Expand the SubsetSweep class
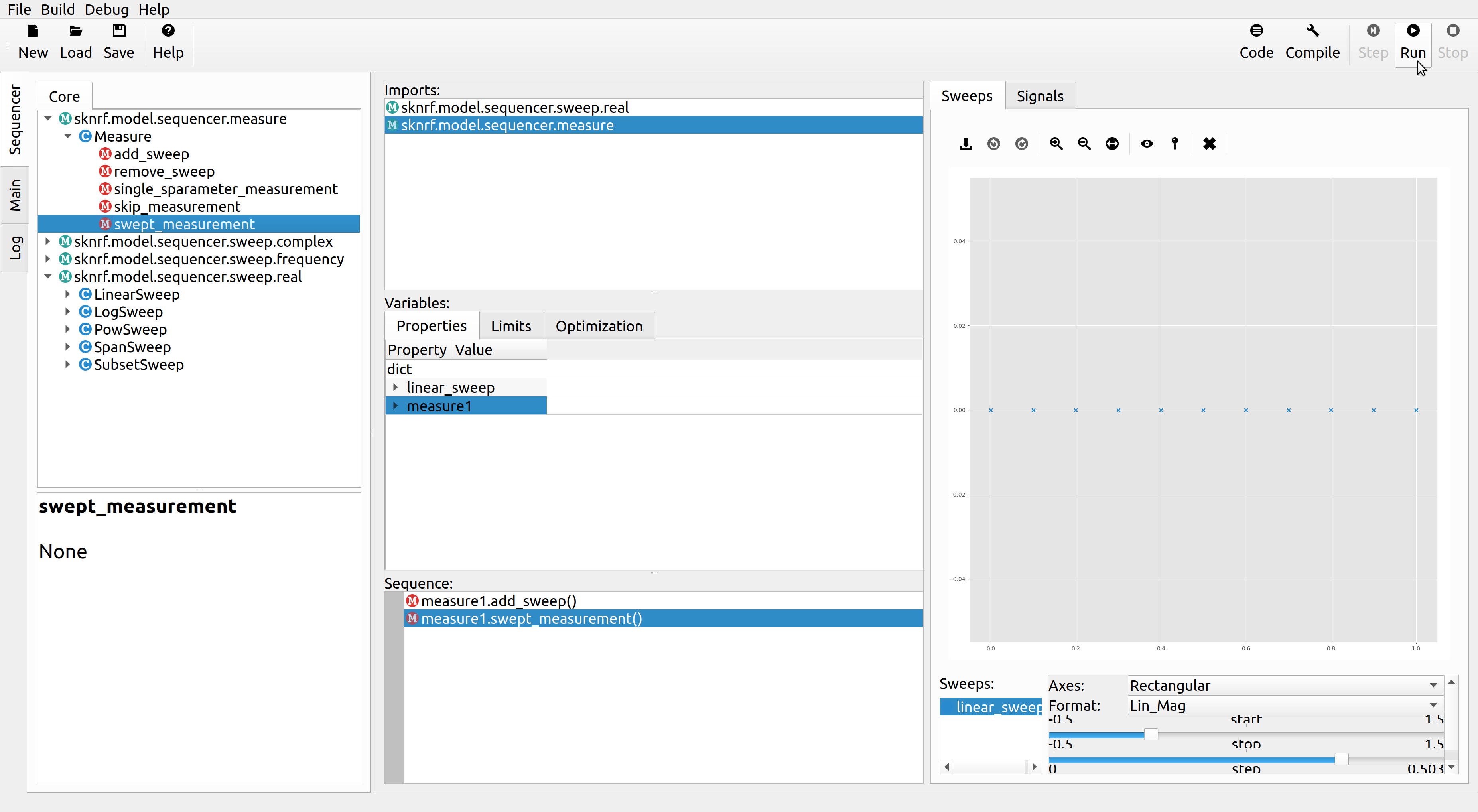This screenshot has height=812, width=1478. point(68,365)
